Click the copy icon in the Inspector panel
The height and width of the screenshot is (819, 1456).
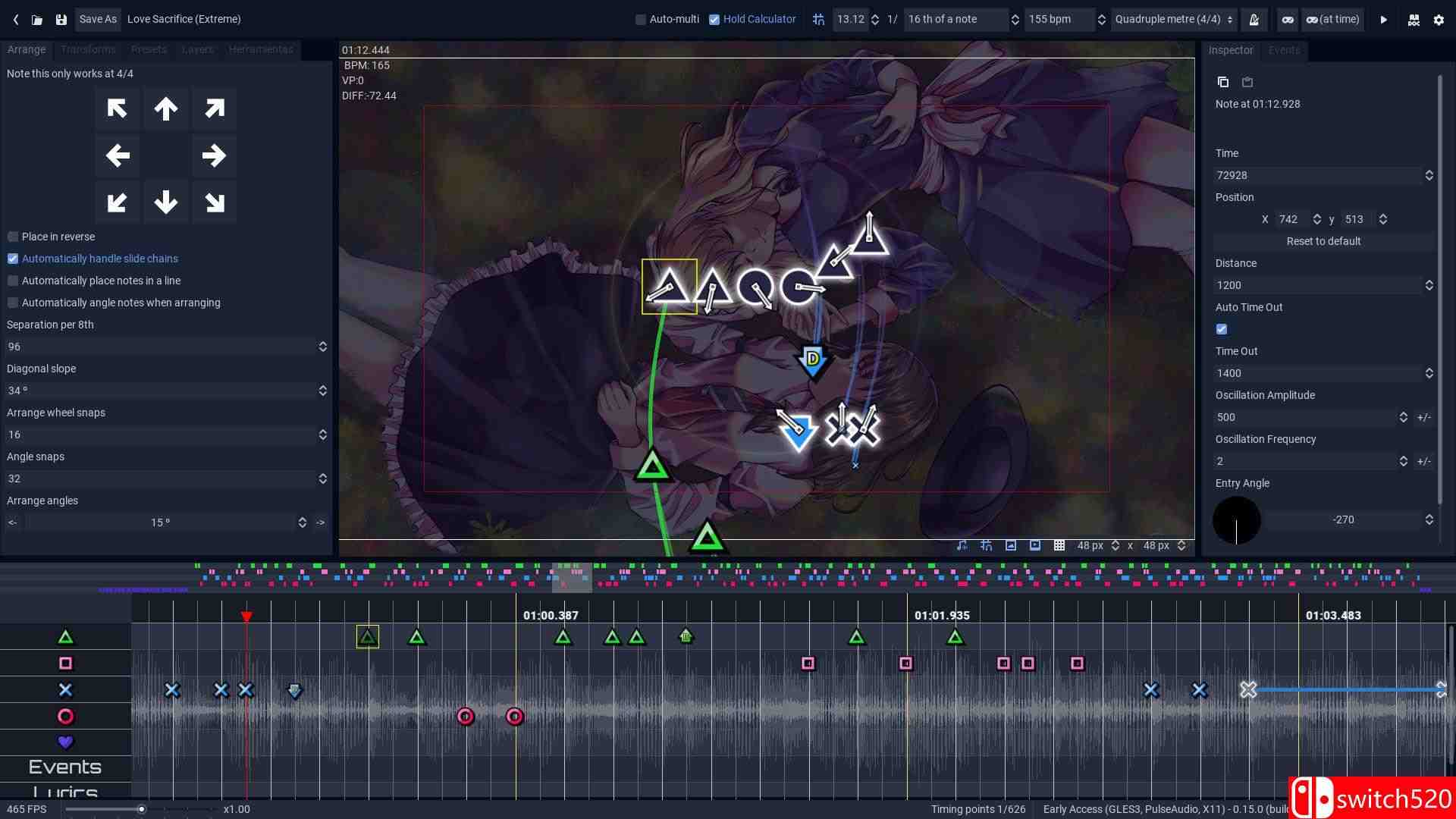tap(1222, 82)
